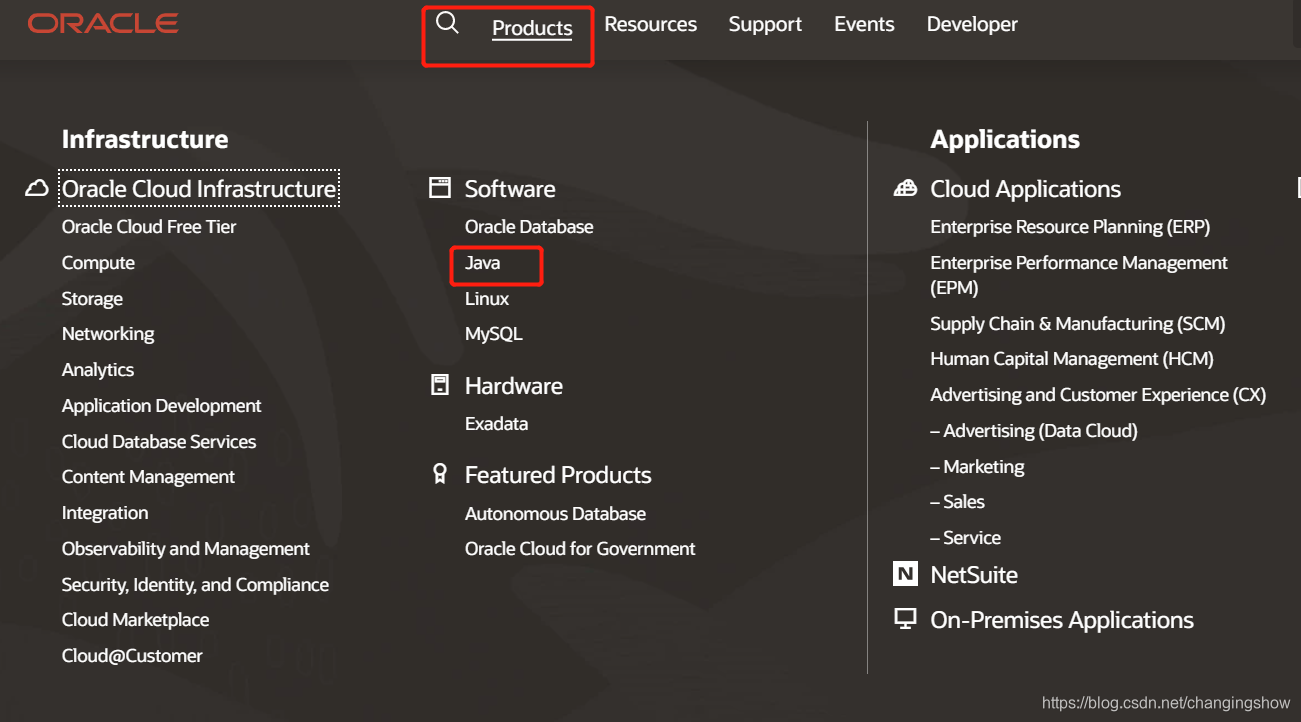
Task: Open the Products menu
Action: (532, 28)
